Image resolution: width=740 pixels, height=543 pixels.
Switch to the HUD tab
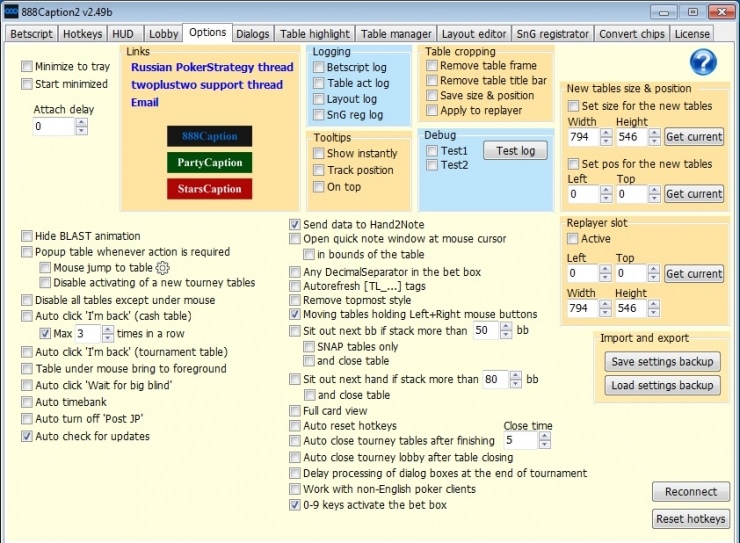(124, 34)
